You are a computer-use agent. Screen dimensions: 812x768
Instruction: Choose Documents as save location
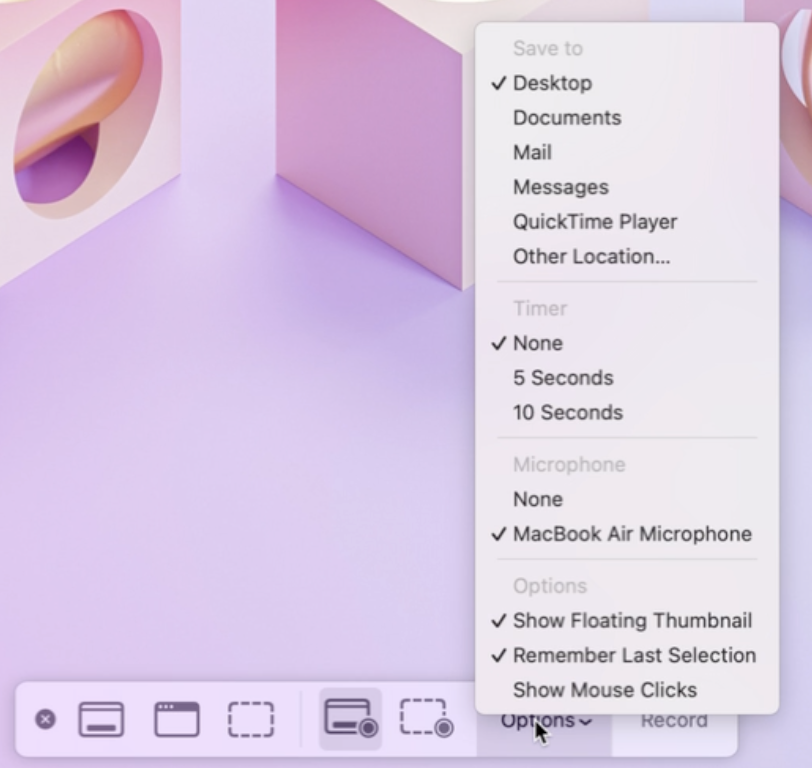[x=566, y=118]
